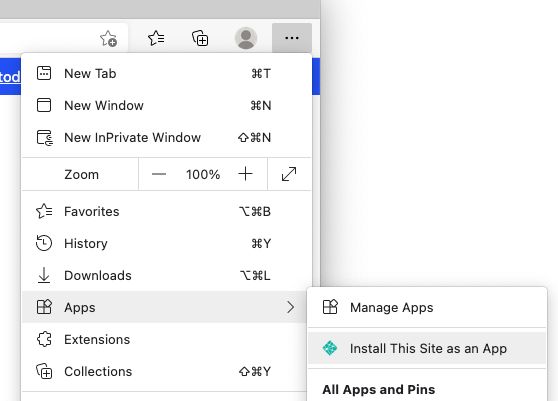The image size is (558, 401).
Task: Click the Collections toolbar icon
Action: tap(200, 38)
